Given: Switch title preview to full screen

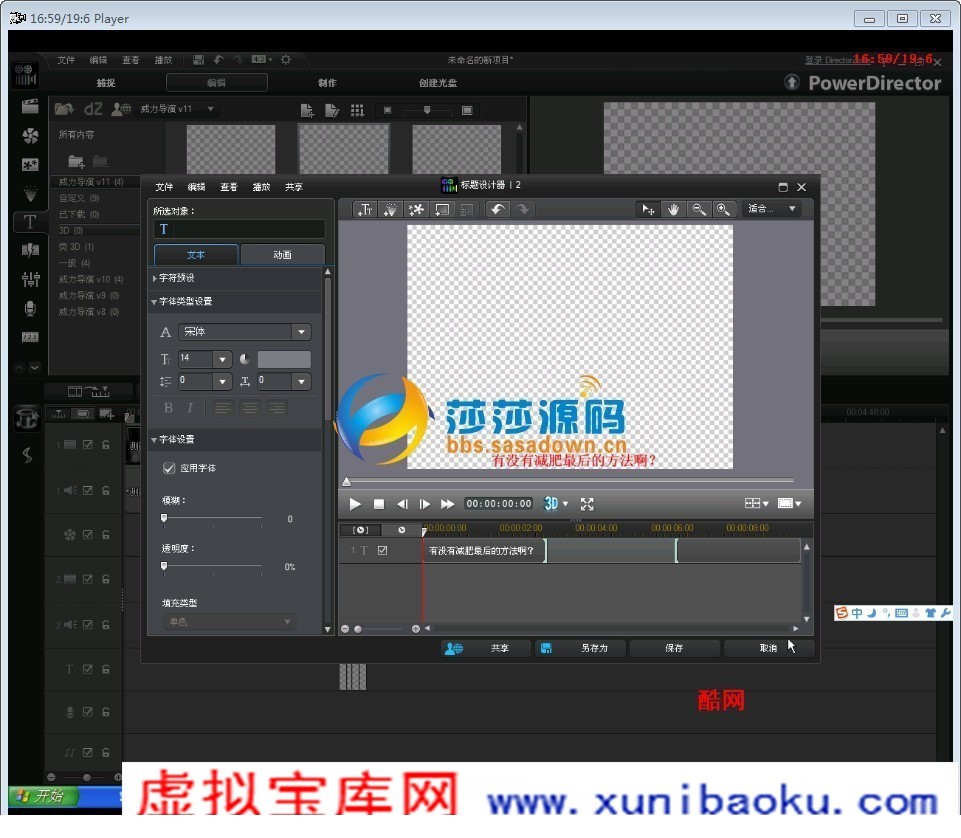Looking at the screenshot, I should 587,504.
